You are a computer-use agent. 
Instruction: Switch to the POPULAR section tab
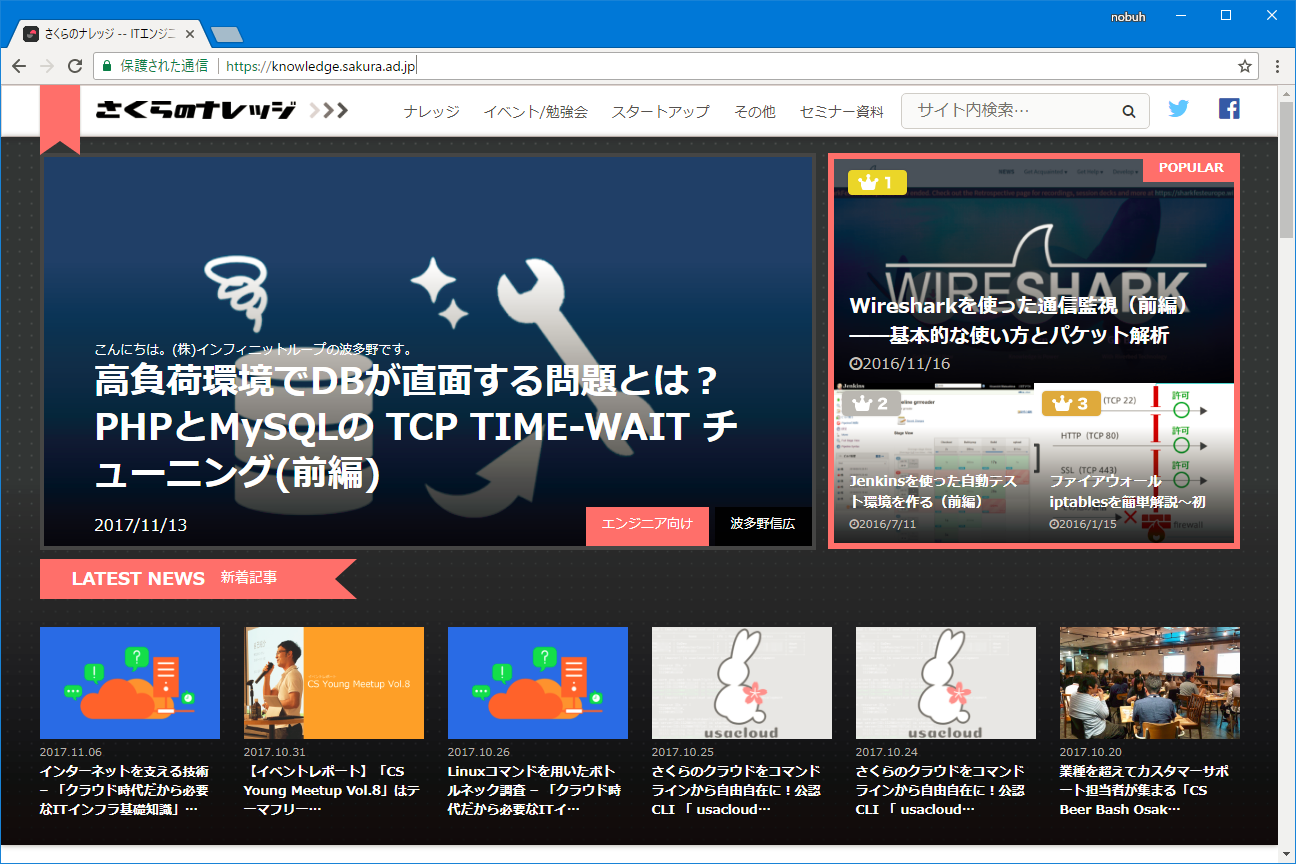[1191, 168]
